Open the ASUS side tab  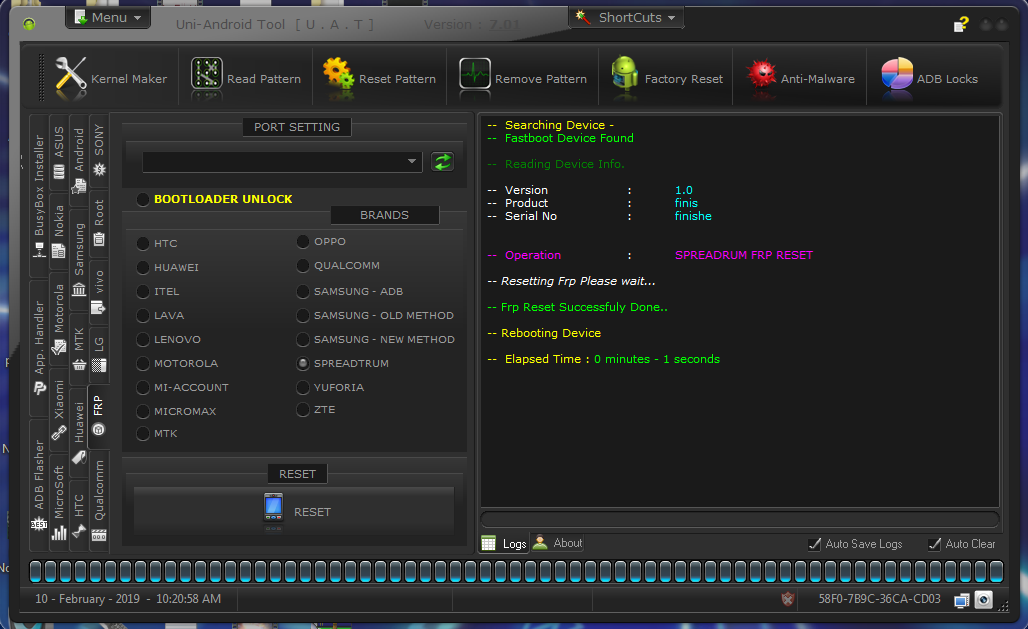(59, 152)
